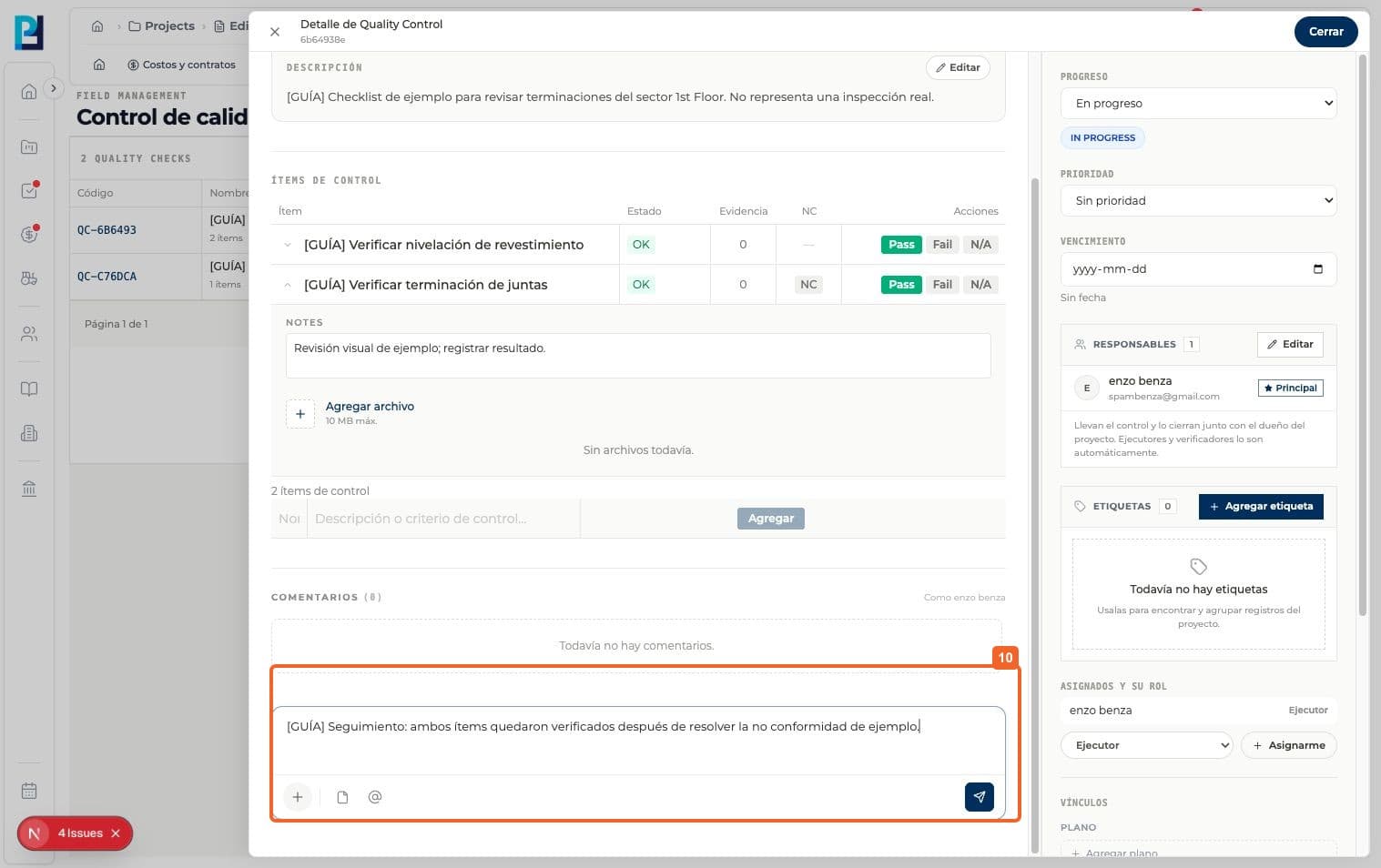Open the Progreso dropdown showing En progreso

1198,104
